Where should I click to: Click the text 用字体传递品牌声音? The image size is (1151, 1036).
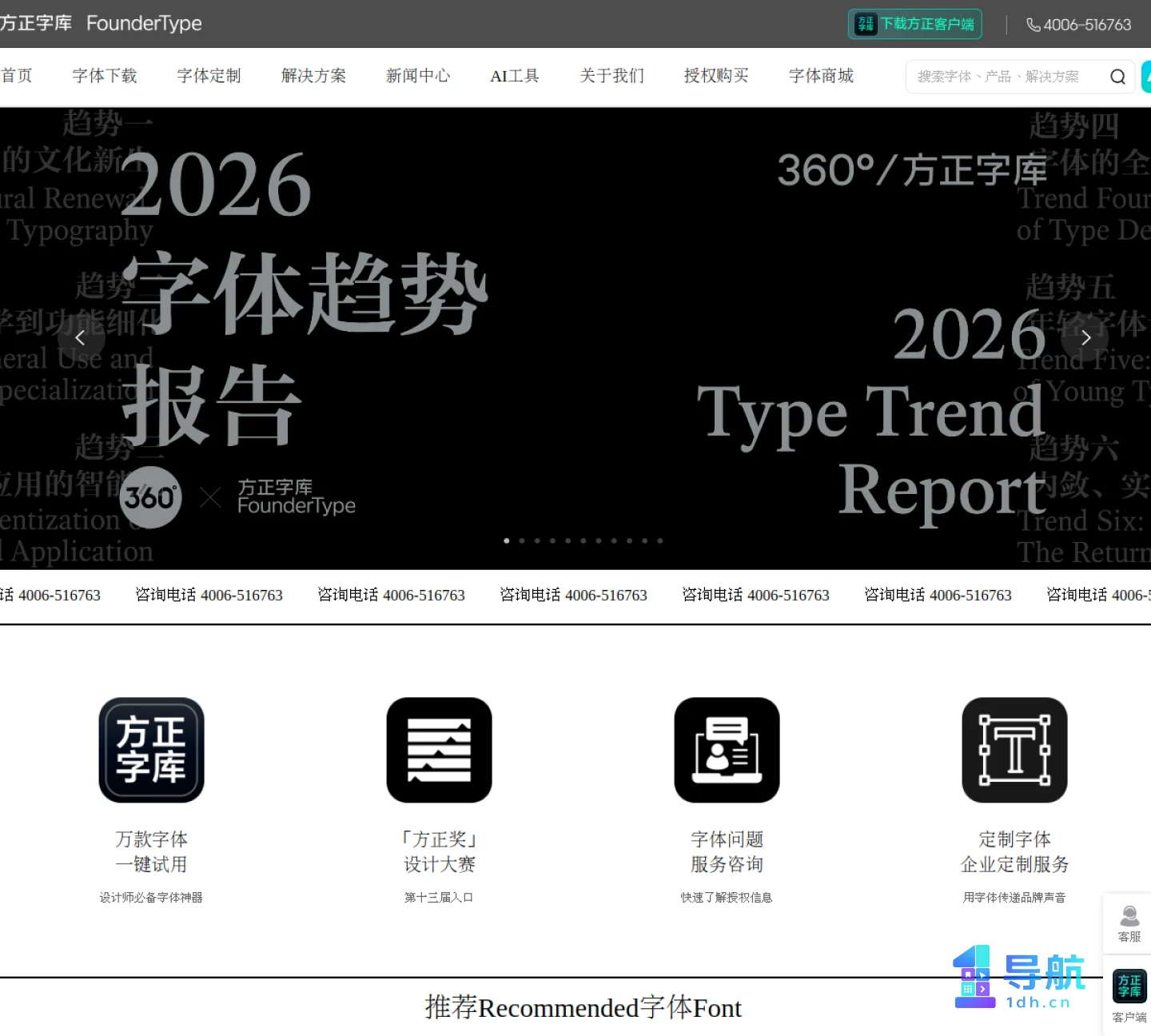point(1014,898)
